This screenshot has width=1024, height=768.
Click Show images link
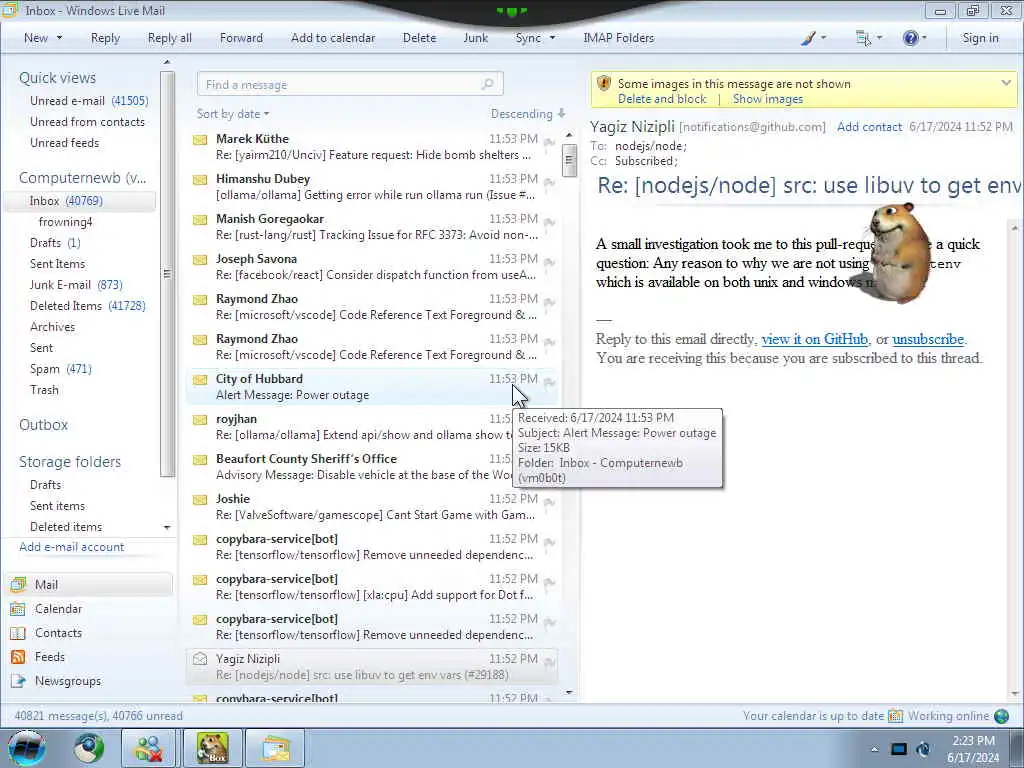pyautogui.click(x=768, y=99)
